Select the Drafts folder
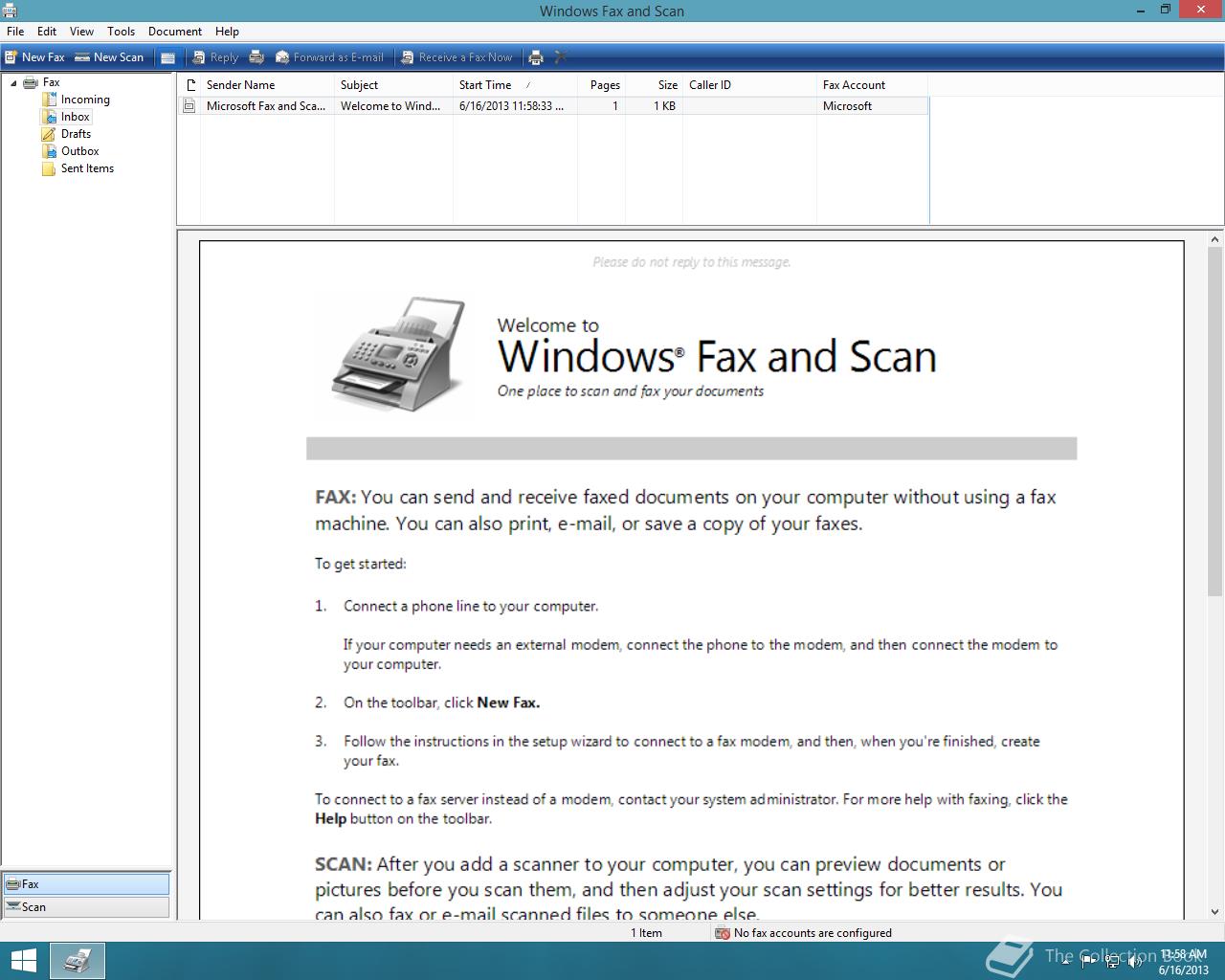Viewport: 1225px width, 980px height. 76,134
